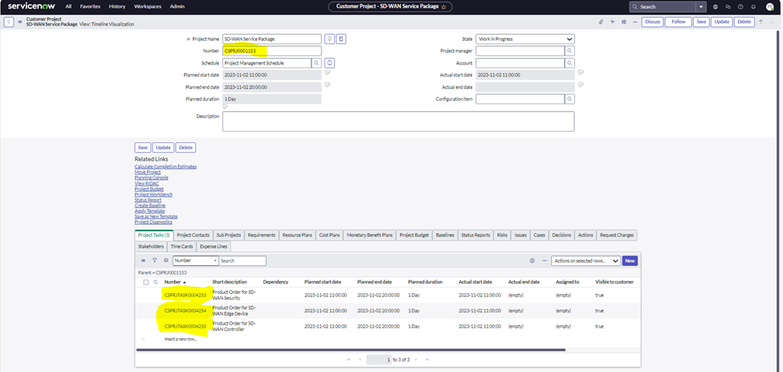Look up Configuration item with magnifier icon
This screenshot has height=372, width=783.
(570, 99)
